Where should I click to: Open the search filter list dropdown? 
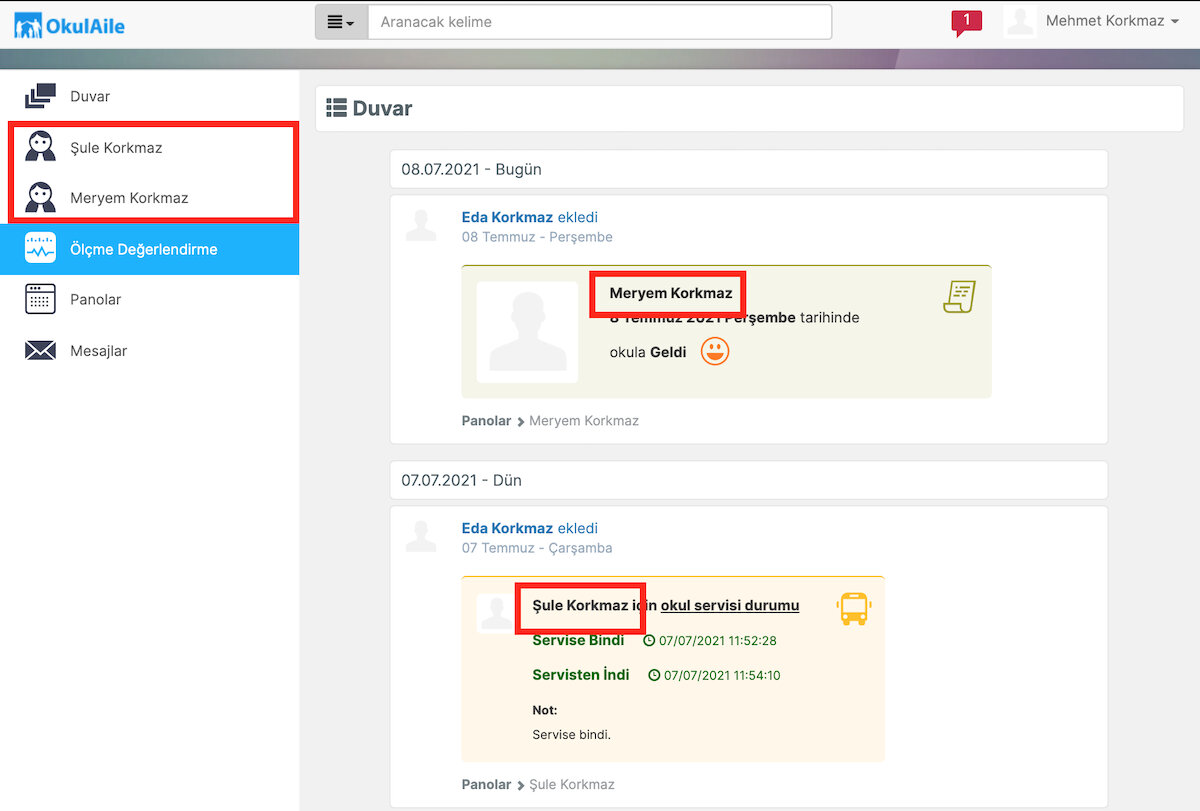[341, 22]
